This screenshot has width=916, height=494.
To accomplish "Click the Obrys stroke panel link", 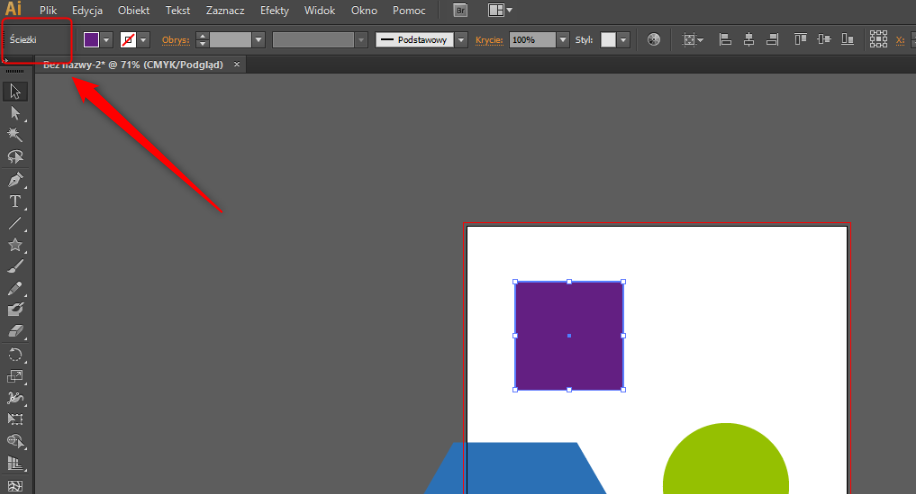I will pos(176,40).
